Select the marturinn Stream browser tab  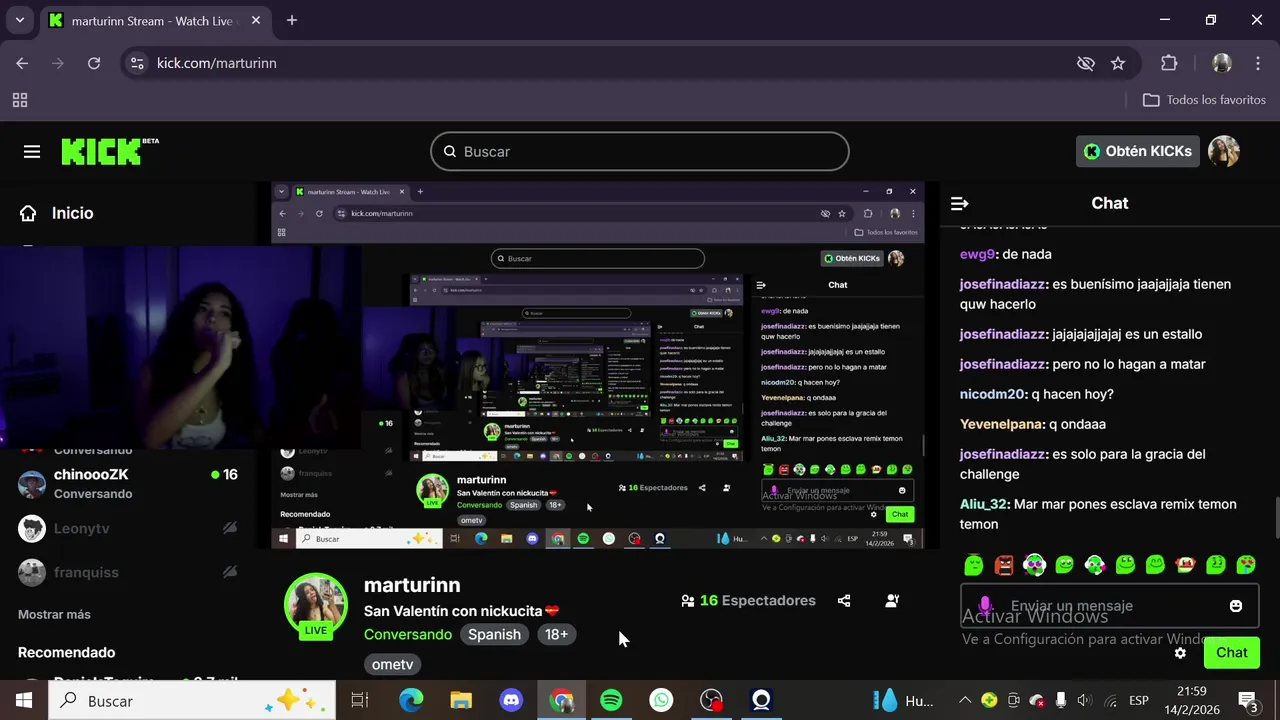click(154, 21)
